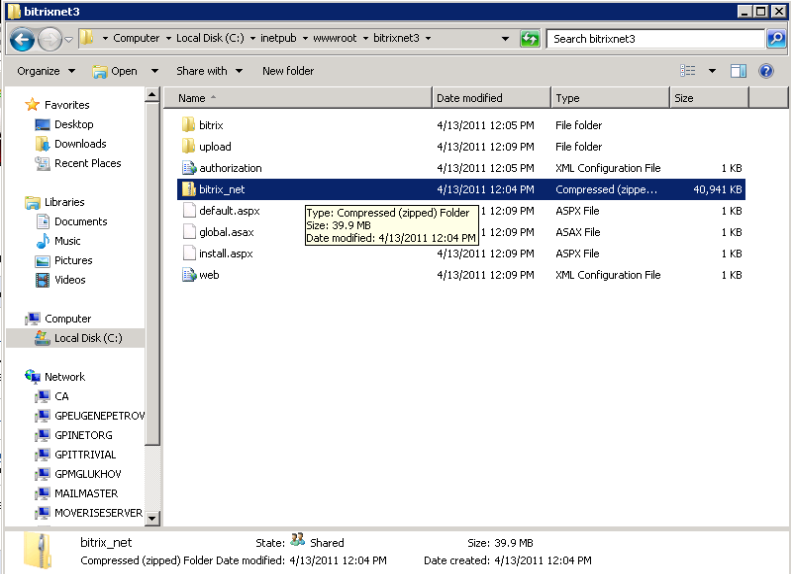This screenshot has width=793, height=575.
Task: Open the Organize menu
Action: pos(46,71)
